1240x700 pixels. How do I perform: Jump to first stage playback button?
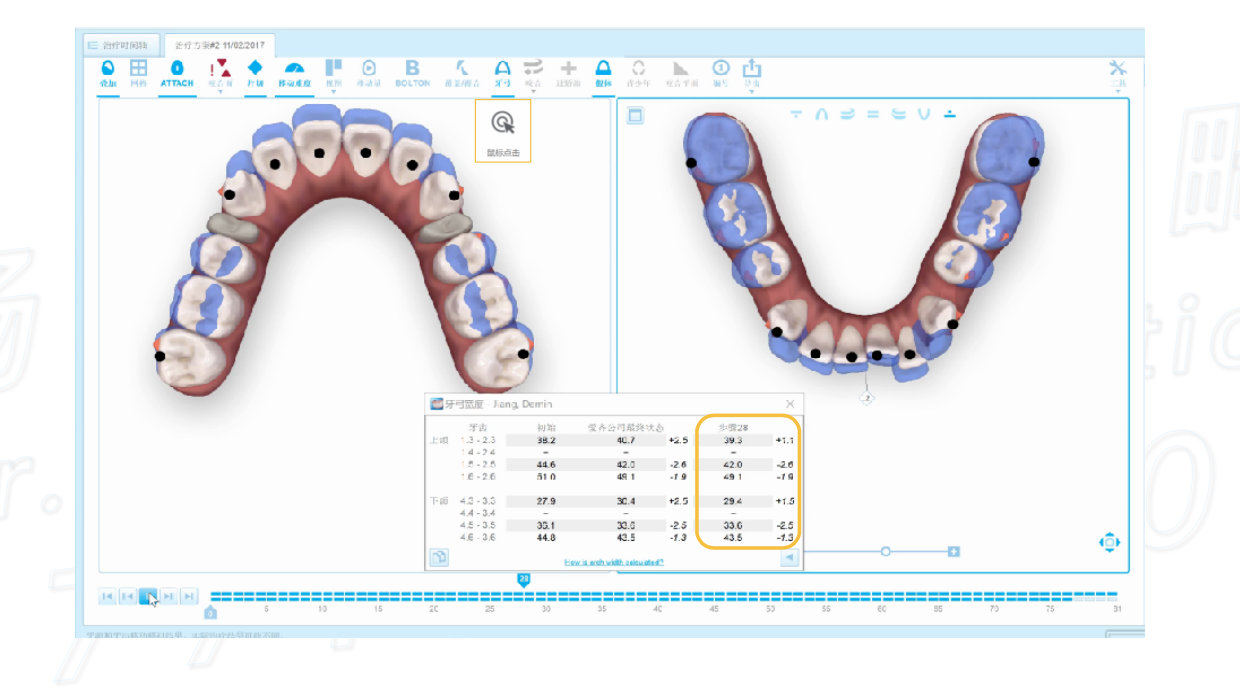(x=107, y=597)
